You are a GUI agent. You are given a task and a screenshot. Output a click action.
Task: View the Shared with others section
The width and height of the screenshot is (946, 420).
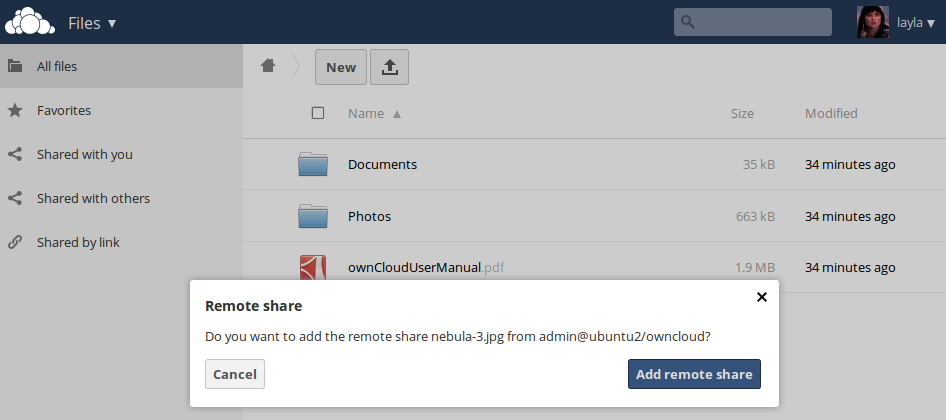coord(93,199)
